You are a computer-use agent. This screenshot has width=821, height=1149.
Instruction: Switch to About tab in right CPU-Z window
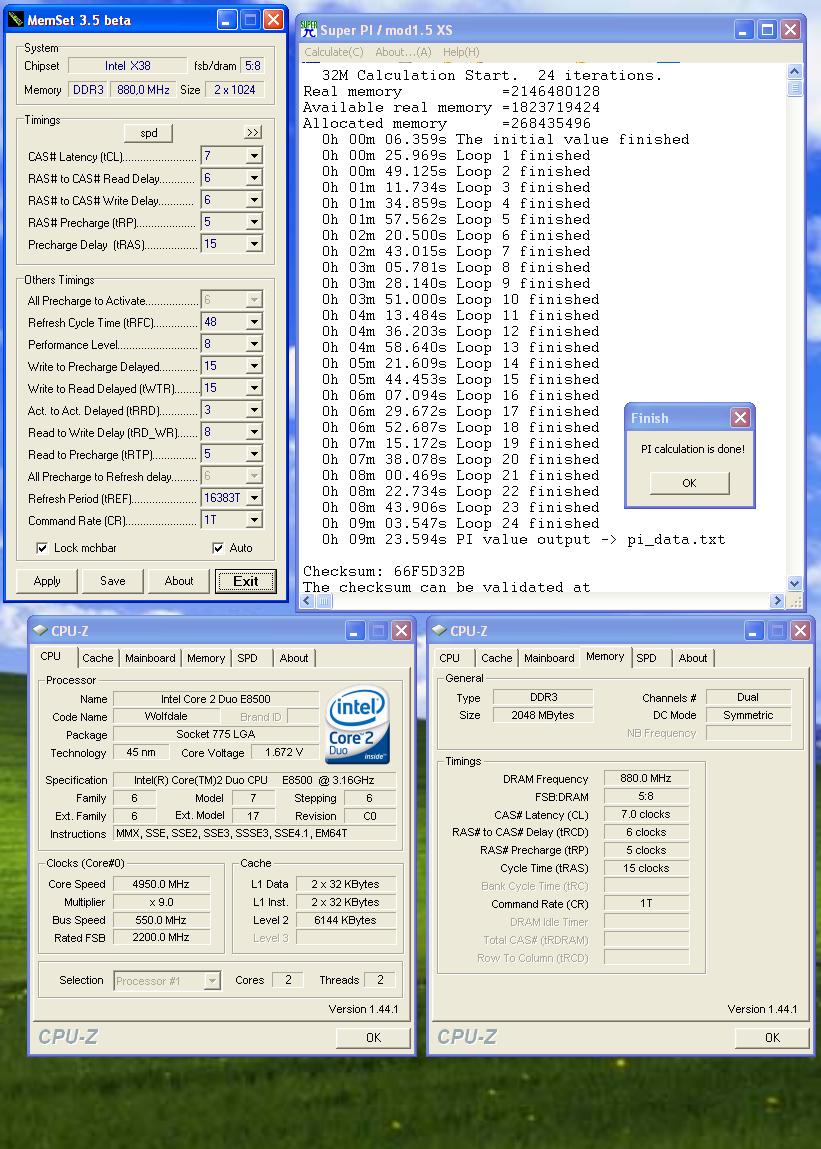point(693,658)
